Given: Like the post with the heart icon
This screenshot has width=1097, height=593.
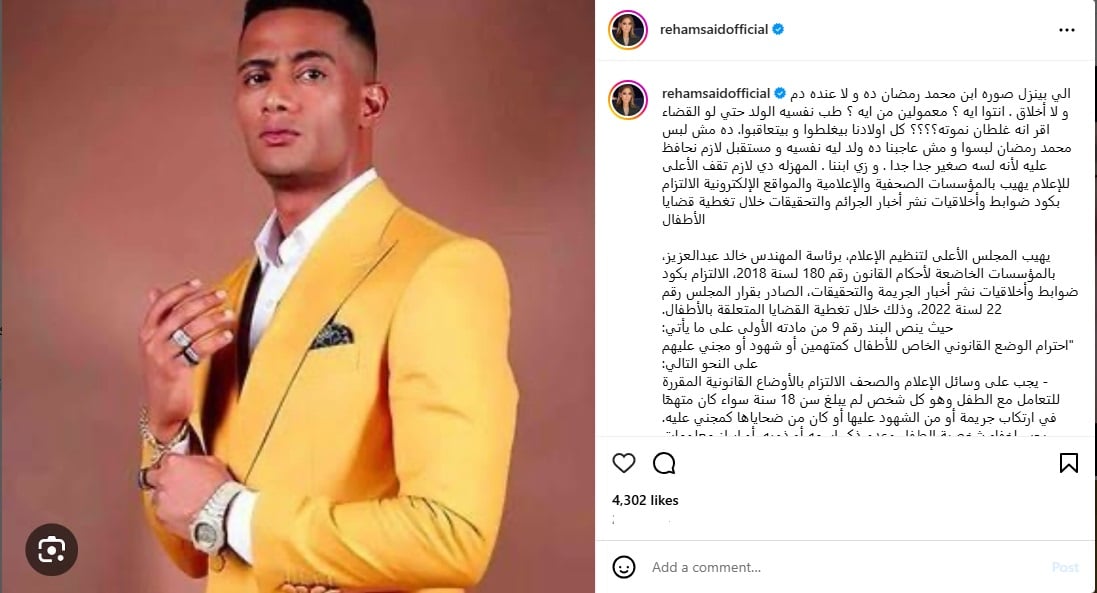Looking at the screenshot, I should (x=623, y=463).
